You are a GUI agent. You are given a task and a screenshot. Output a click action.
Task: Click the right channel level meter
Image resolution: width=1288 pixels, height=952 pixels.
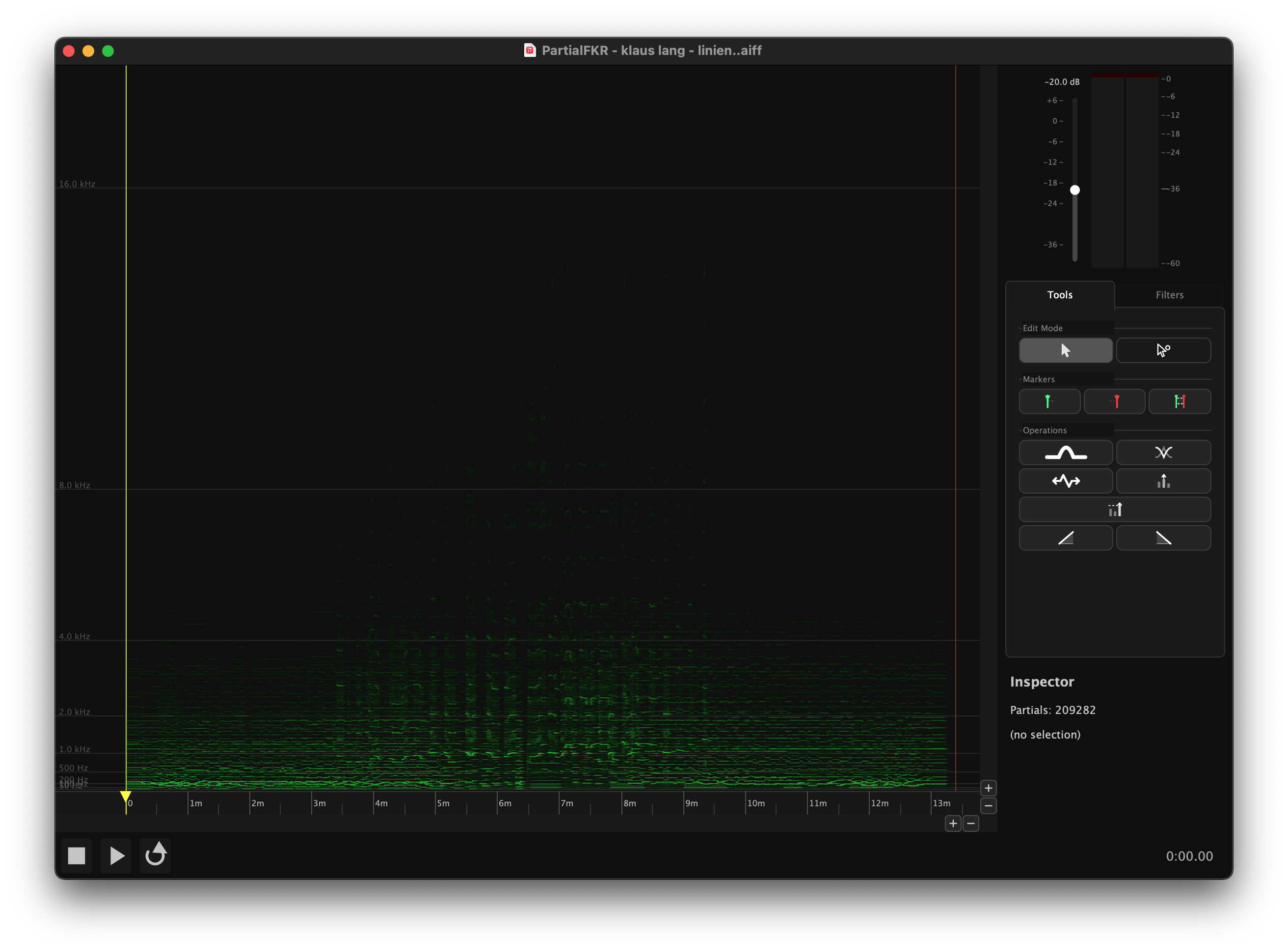point(1141,171)
